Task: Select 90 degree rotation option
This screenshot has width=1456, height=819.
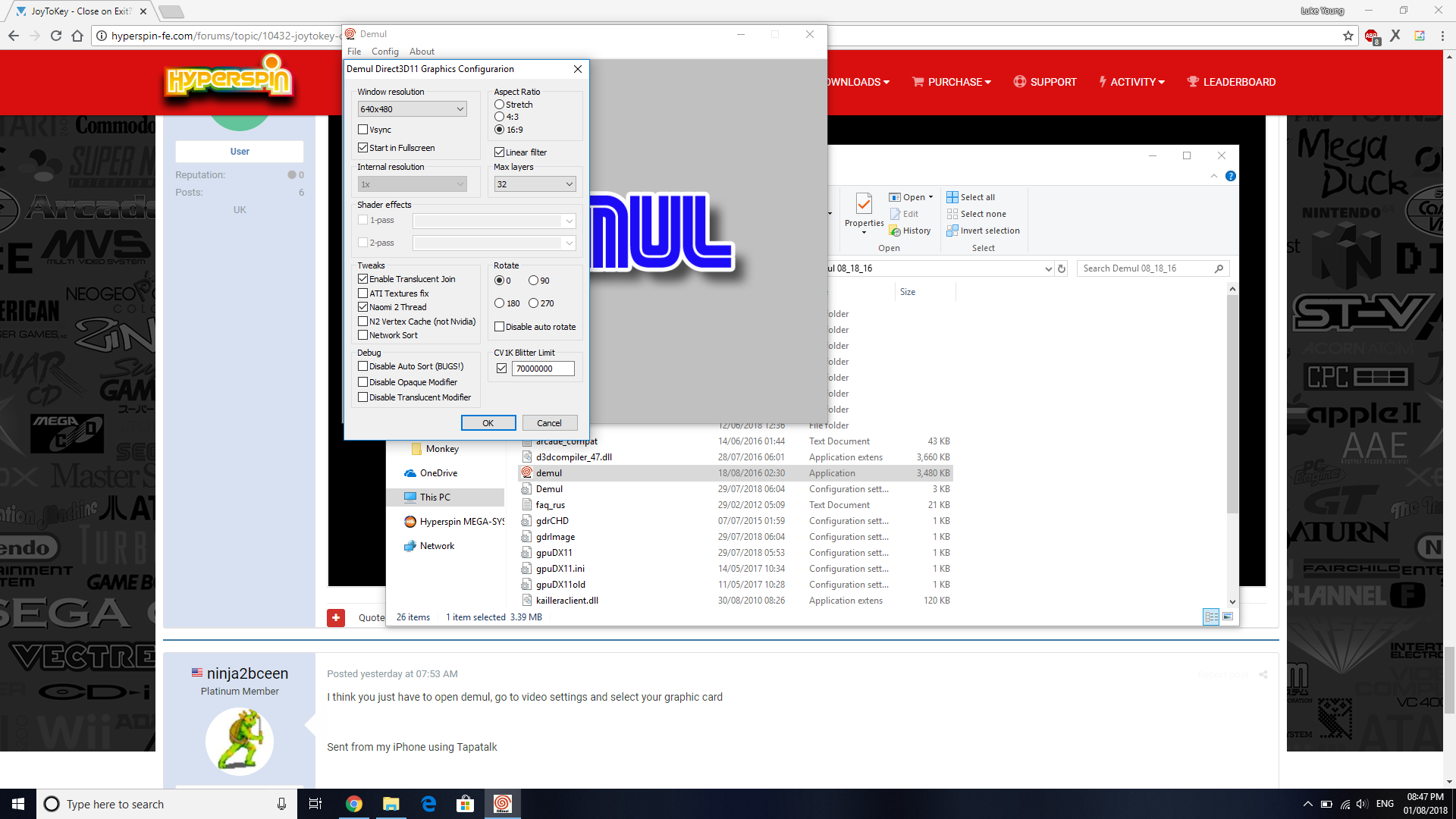Action: (534, 281)
